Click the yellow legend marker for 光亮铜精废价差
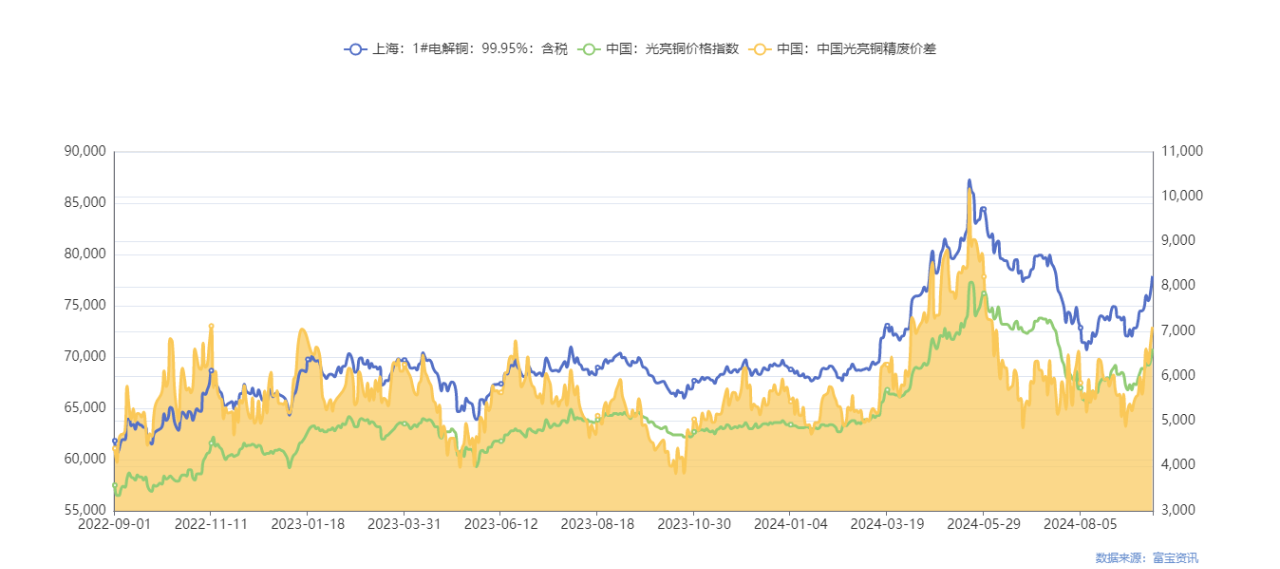Image resolution: width=1280 pixels, height=569 pixels. pos(761,48)
